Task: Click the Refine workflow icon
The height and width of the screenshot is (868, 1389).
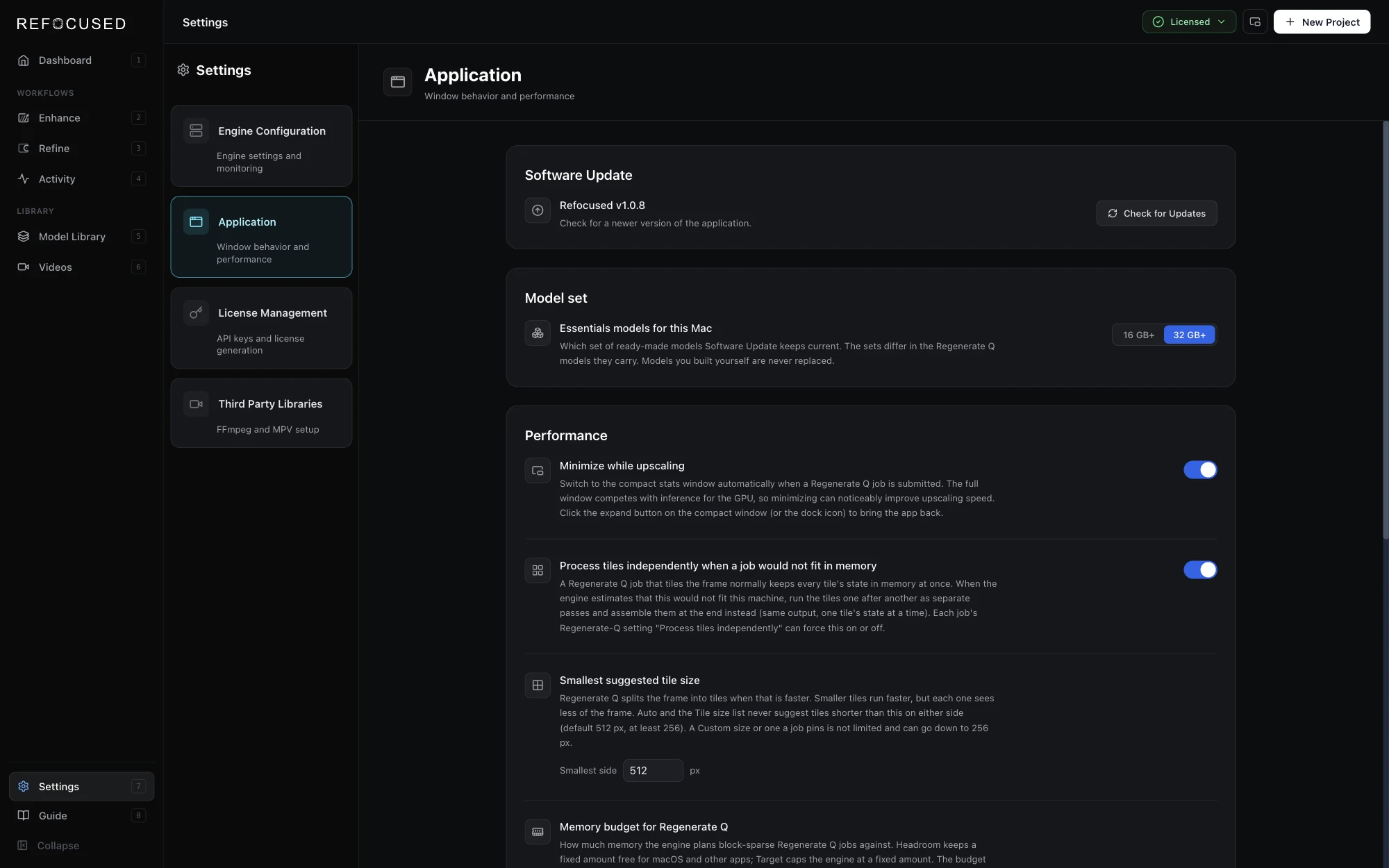Action: tap(24, 149)
